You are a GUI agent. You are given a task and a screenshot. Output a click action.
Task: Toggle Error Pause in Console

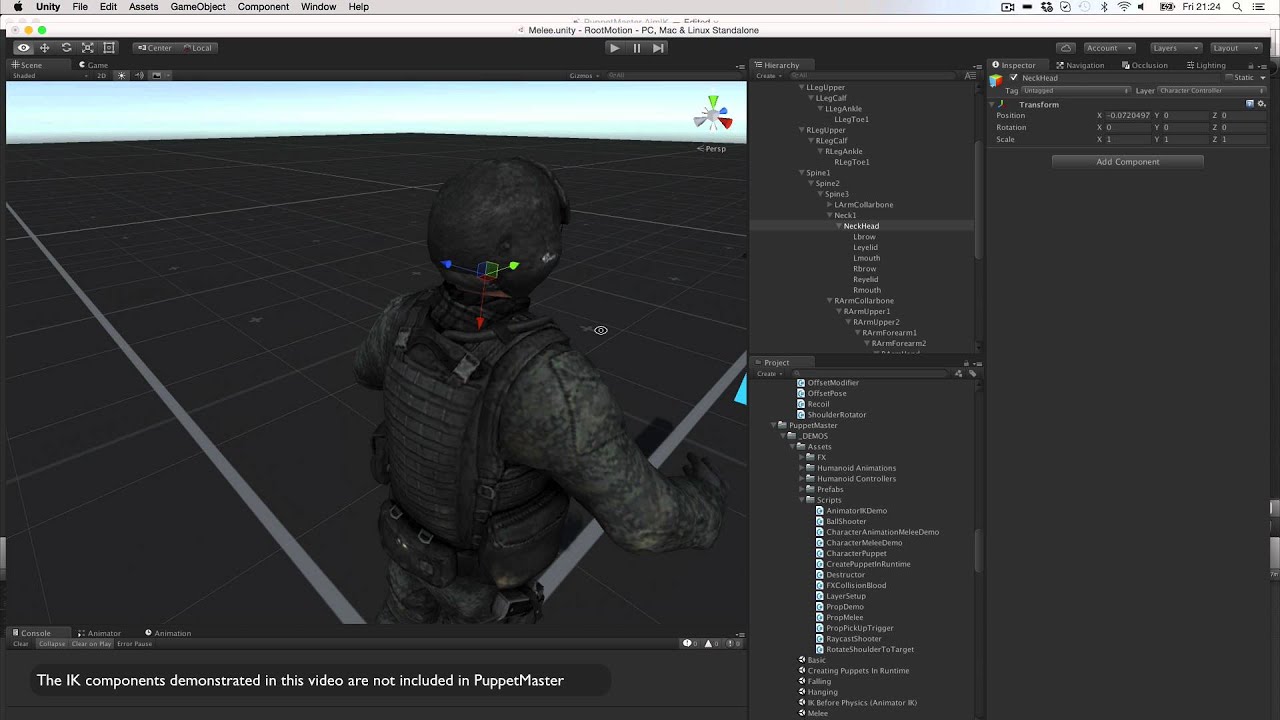135,644
